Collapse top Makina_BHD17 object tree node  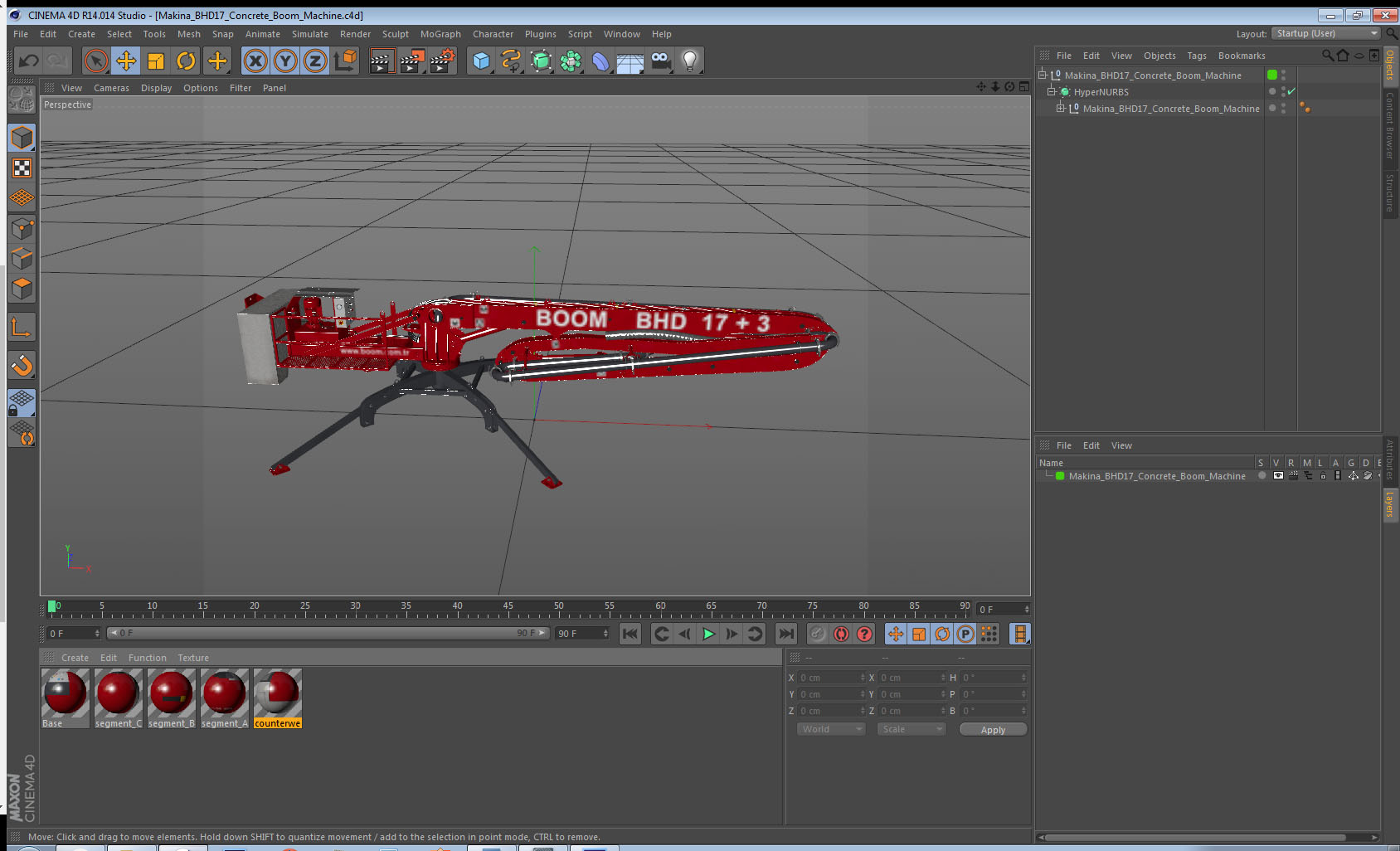[1043, 75]
